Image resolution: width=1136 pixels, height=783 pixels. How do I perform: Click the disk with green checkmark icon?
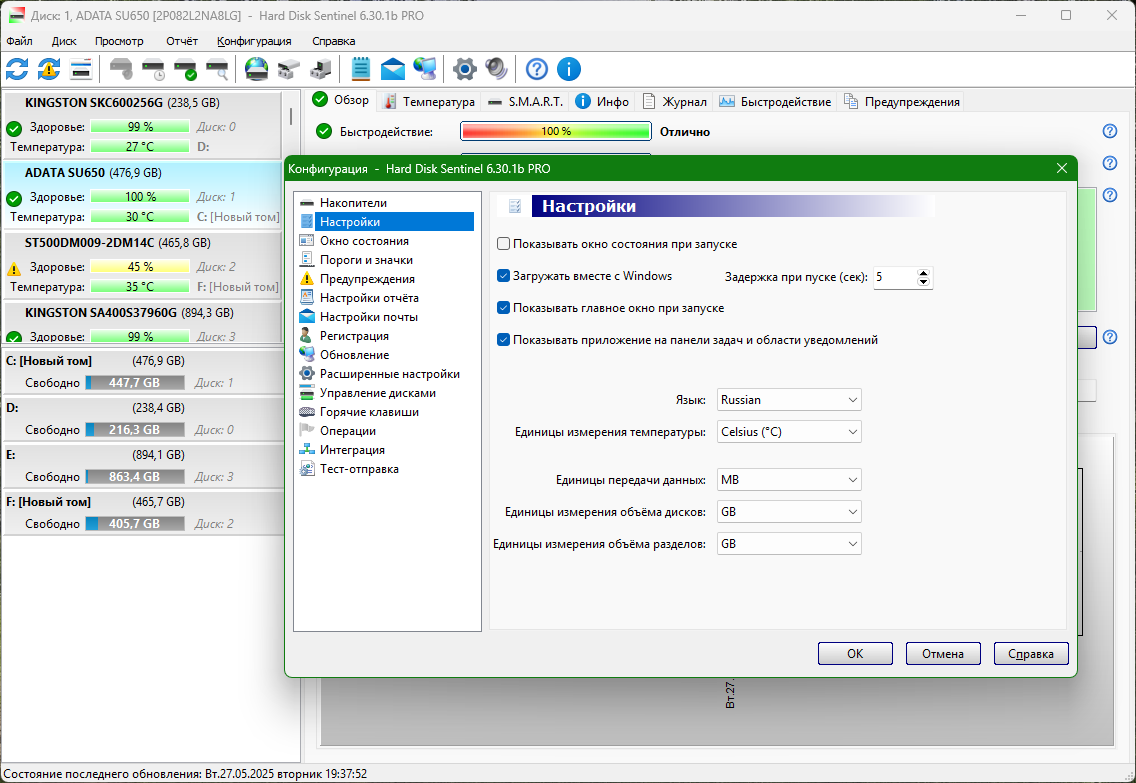pyautogui.click(x=185, y=70)
